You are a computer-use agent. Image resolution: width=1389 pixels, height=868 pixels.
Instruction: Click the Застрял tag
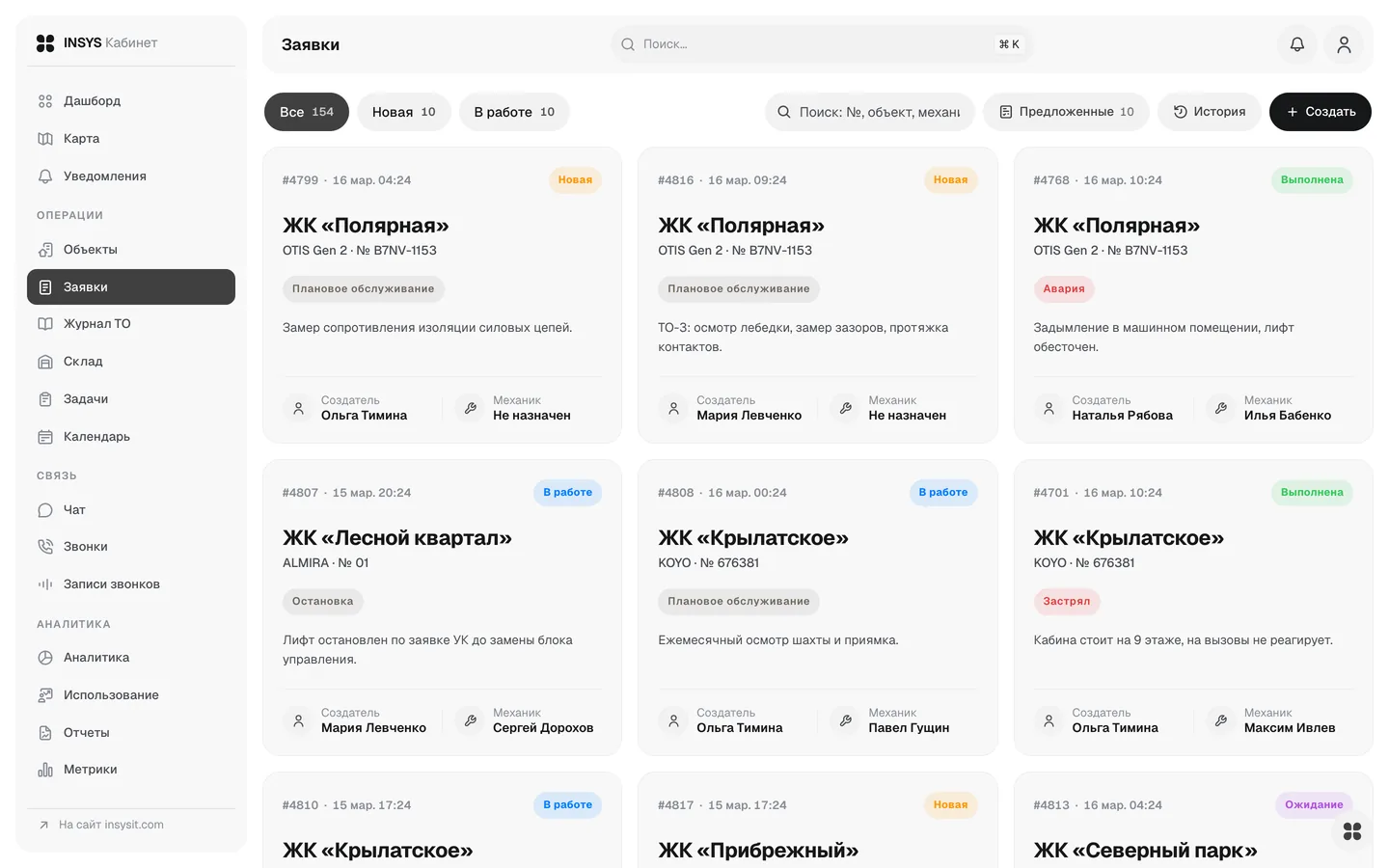pyautogui.click(x=1067, y=602)
